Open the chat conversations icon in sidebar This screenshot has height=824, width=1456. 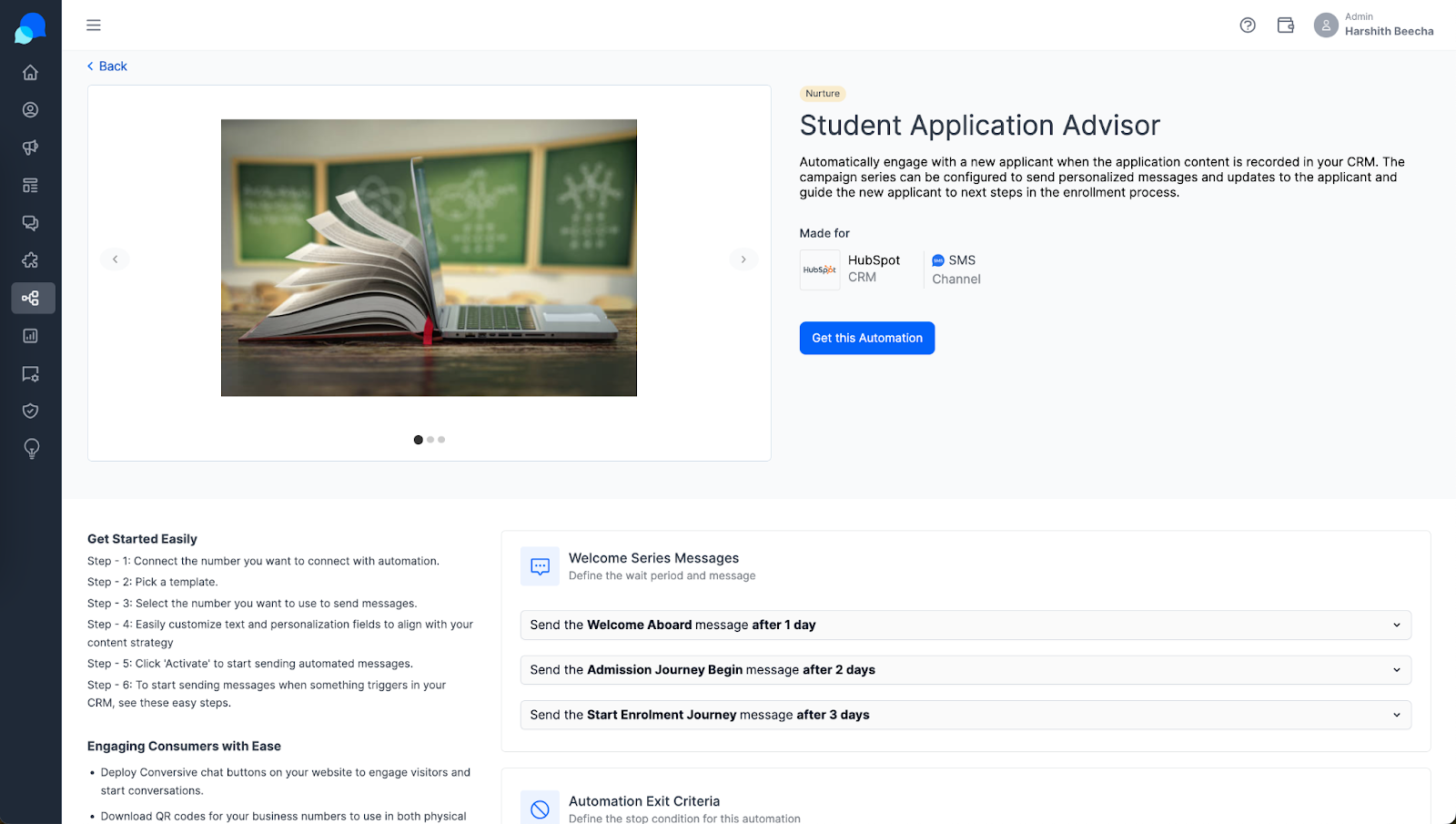(30, 223)
